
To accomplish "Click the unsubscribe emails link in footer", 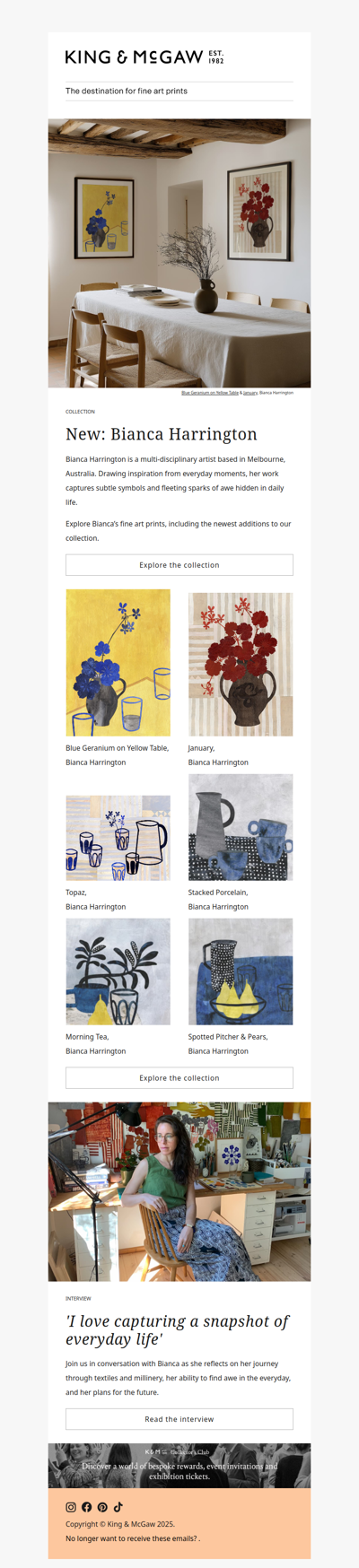I will point(133,1538).
